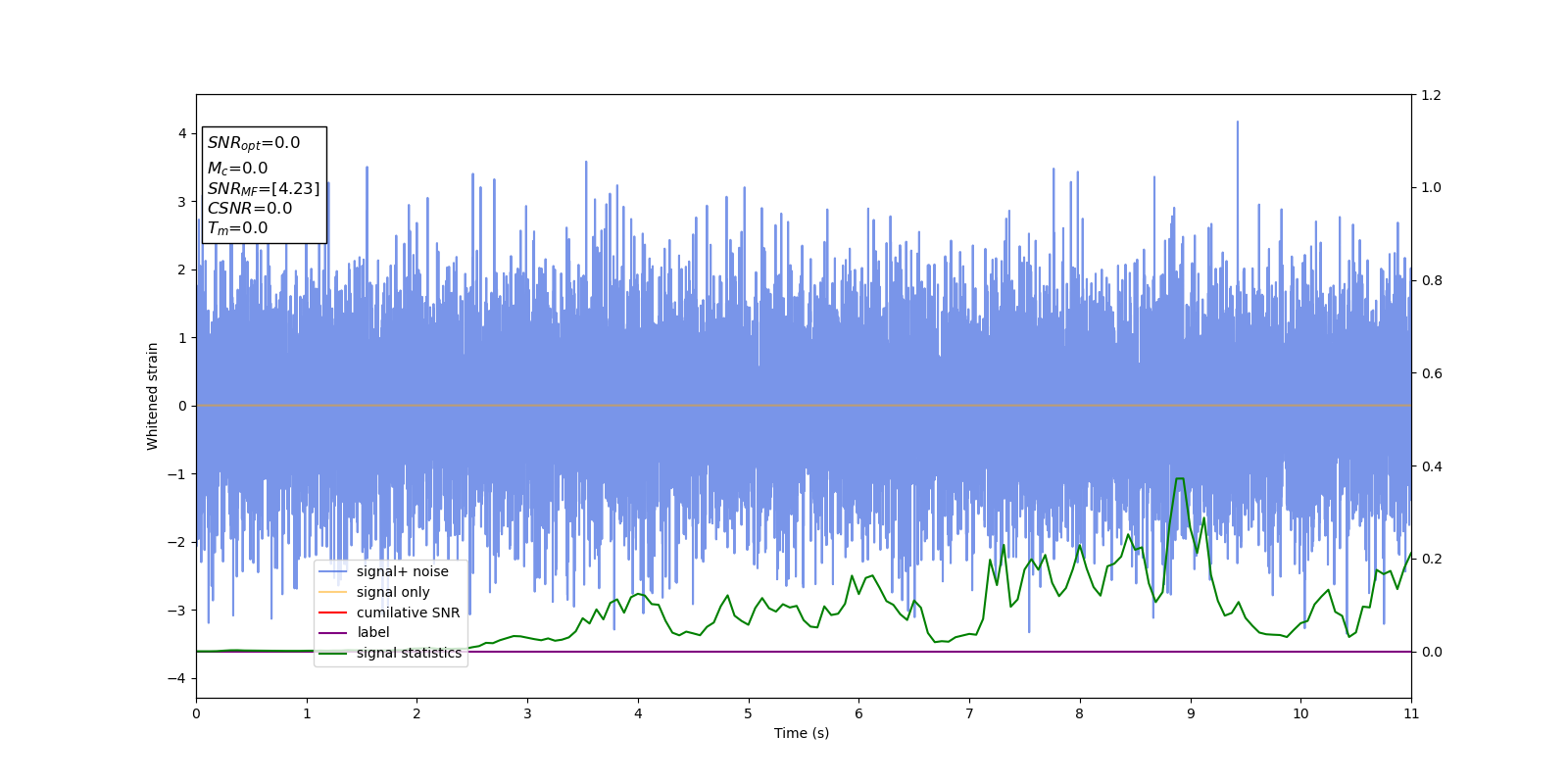Viewport: 1568px width, 784px height.
Task: Click the 'label' legend entry
Action: point(354,632)
